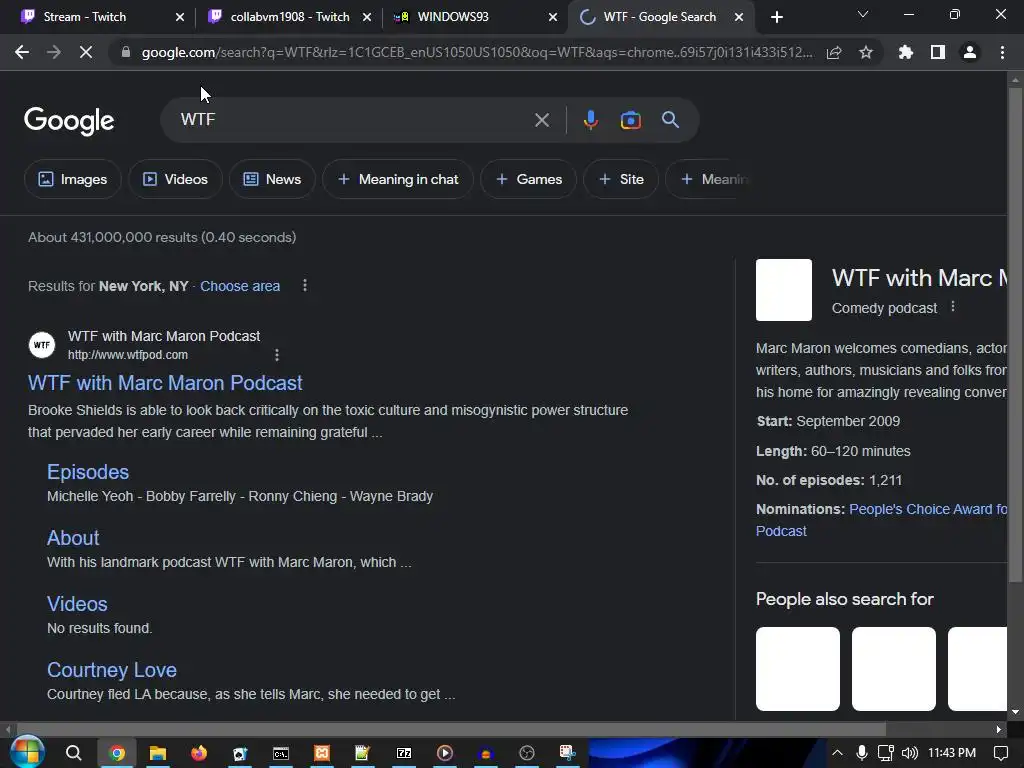The width and height of the screenshot is (1024, 768).
Task: Add Site refinement chip
Action: (620, 179)
